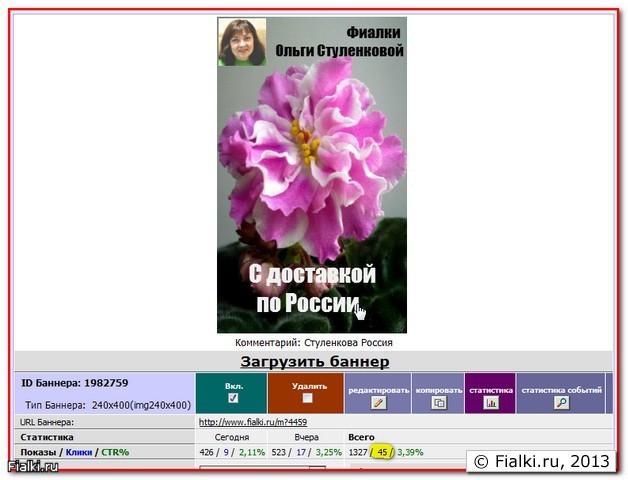Click yesterday's CTR value 3,25%
Image resolution: width=628 pixels, height=480 pixels.
click(328, 452)
